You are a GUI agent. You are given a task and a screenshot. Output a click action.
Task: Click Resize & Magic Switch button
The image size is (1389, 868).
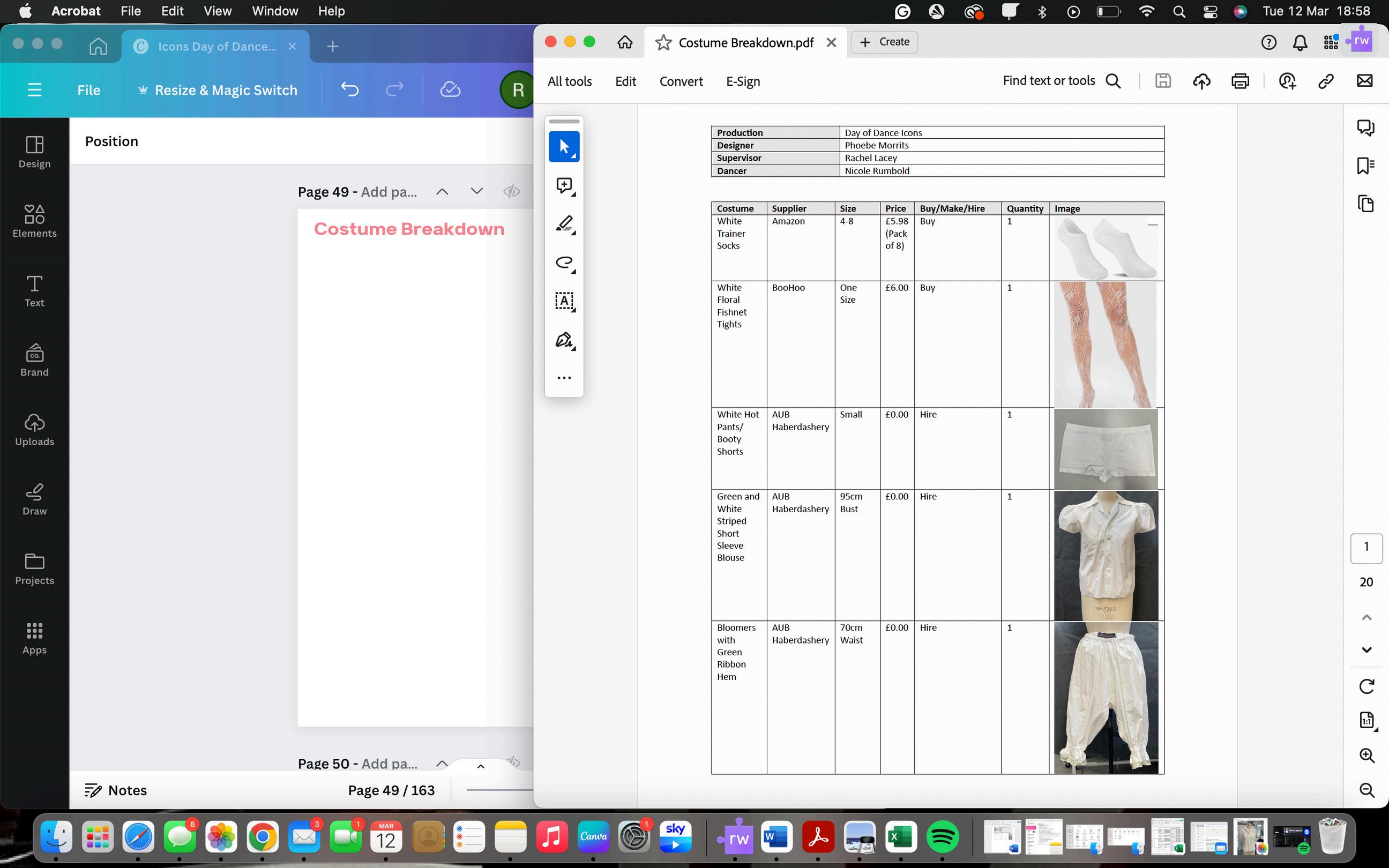point(218,90)
